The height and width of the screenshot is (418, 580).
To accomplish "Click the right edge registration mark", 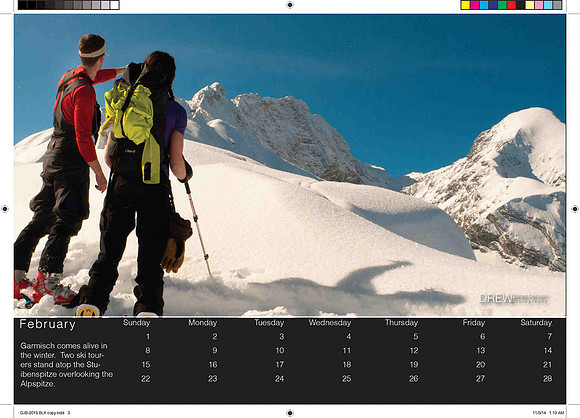I will click(x=575, y=209).
